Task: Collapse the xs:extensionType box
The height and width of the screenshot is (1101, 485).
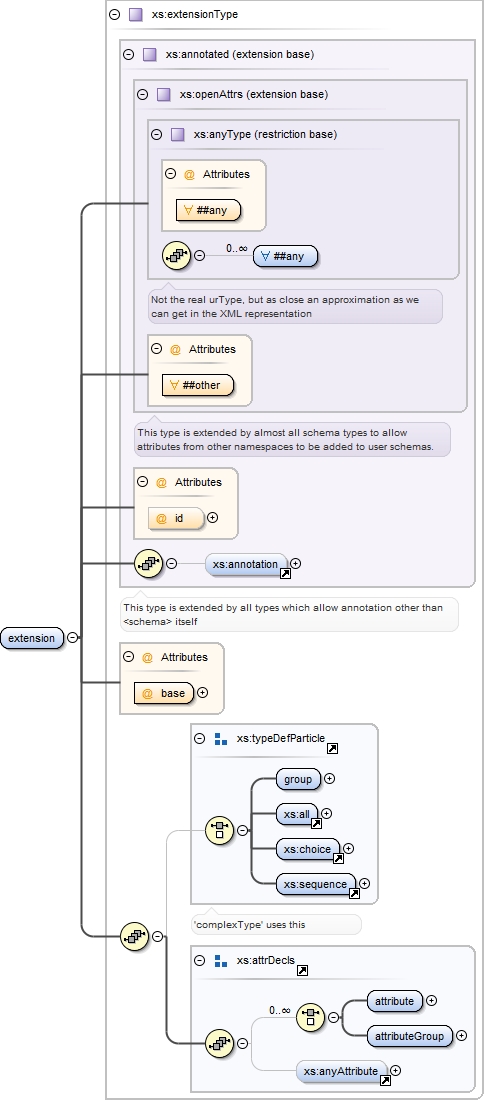Action: [x=115, y=14]
